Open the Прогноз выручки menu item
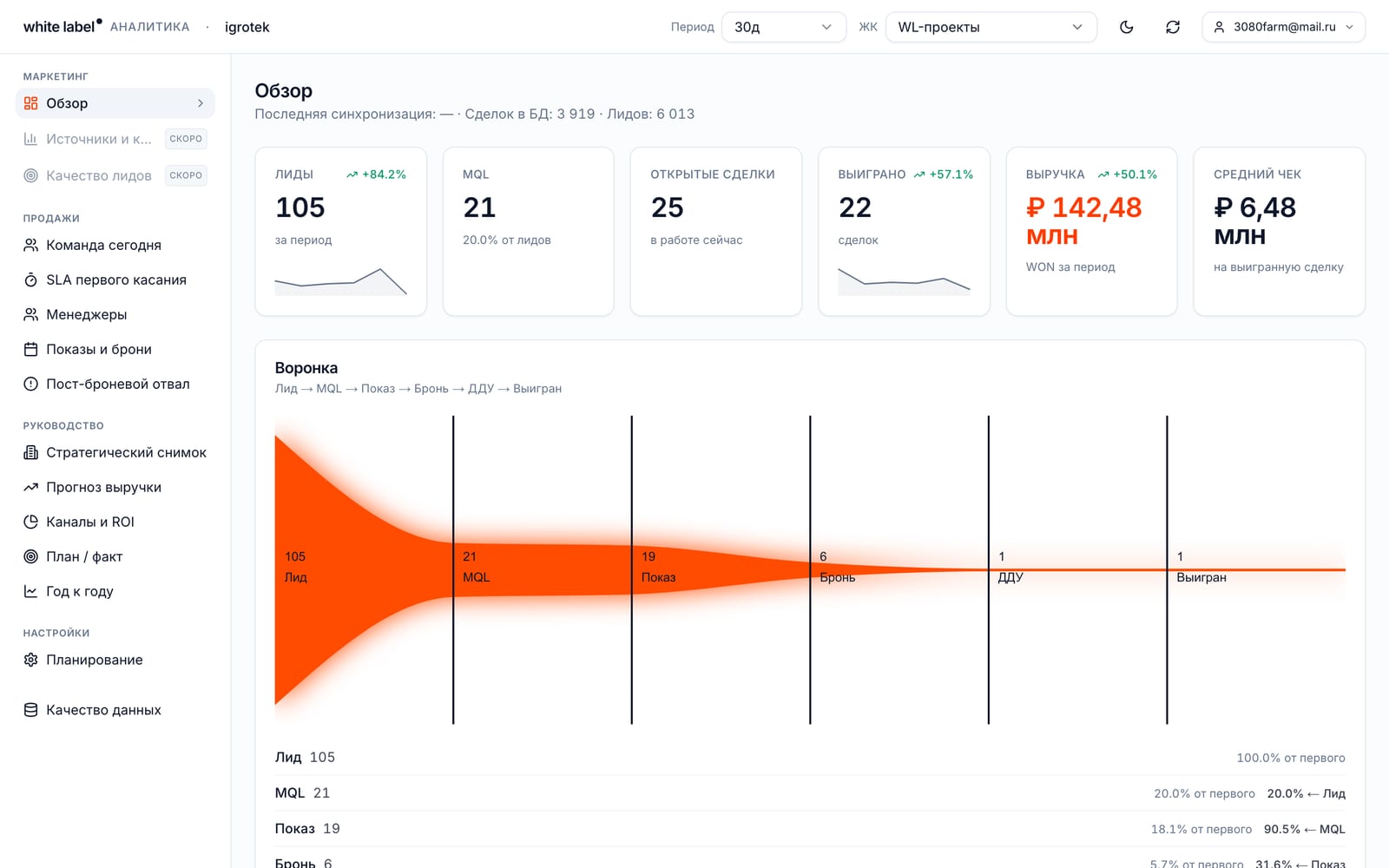The width and height of the screenshot is (1389, 868). point(115,487)
